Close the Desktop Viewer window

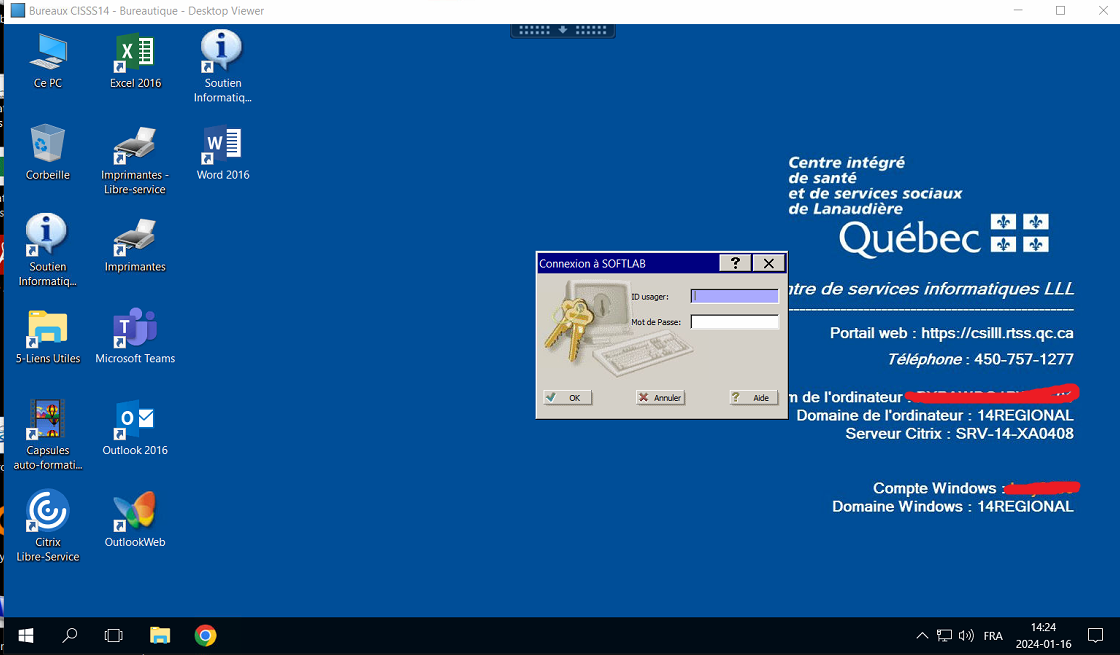point(1103,11)
